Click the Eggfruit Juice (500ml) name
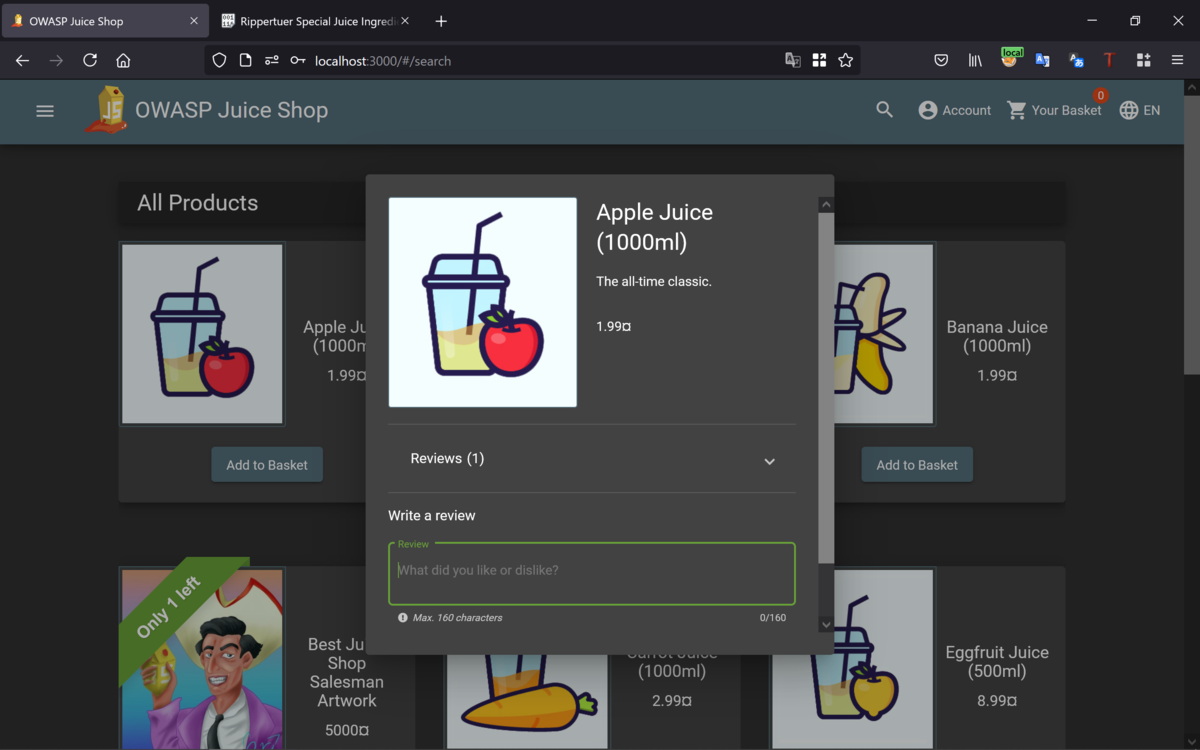 click(997, 662)
